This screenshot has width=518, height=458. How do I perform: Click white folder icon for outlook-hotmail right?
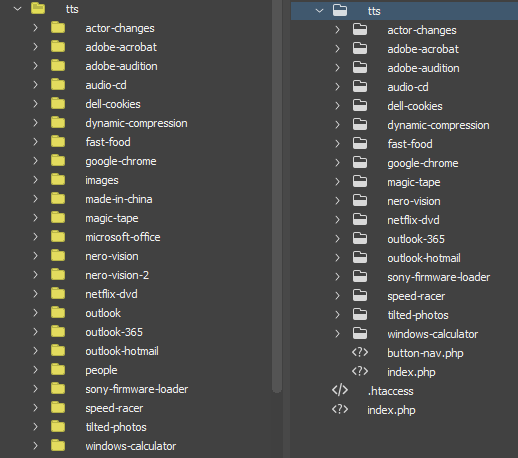tap(360, 258)
